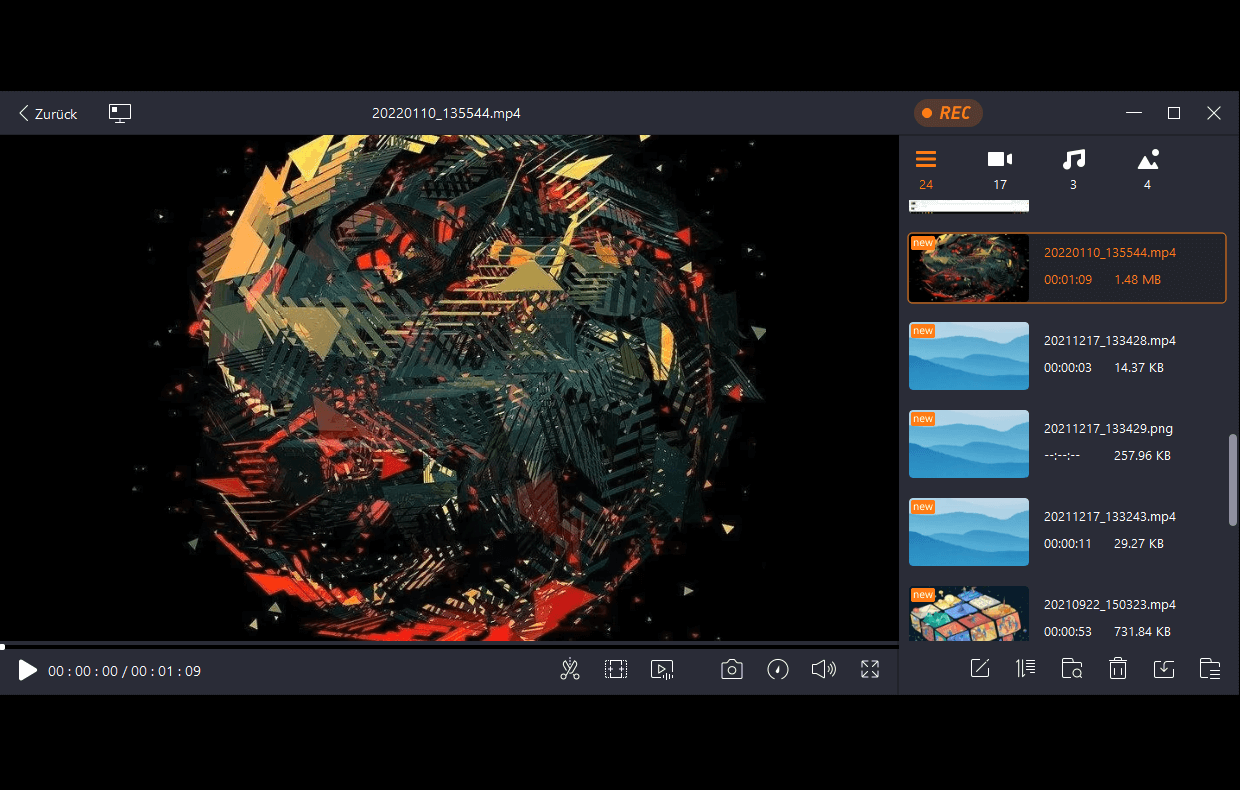
Task: Open the sort order list icon
Action: coord(1025,669)
